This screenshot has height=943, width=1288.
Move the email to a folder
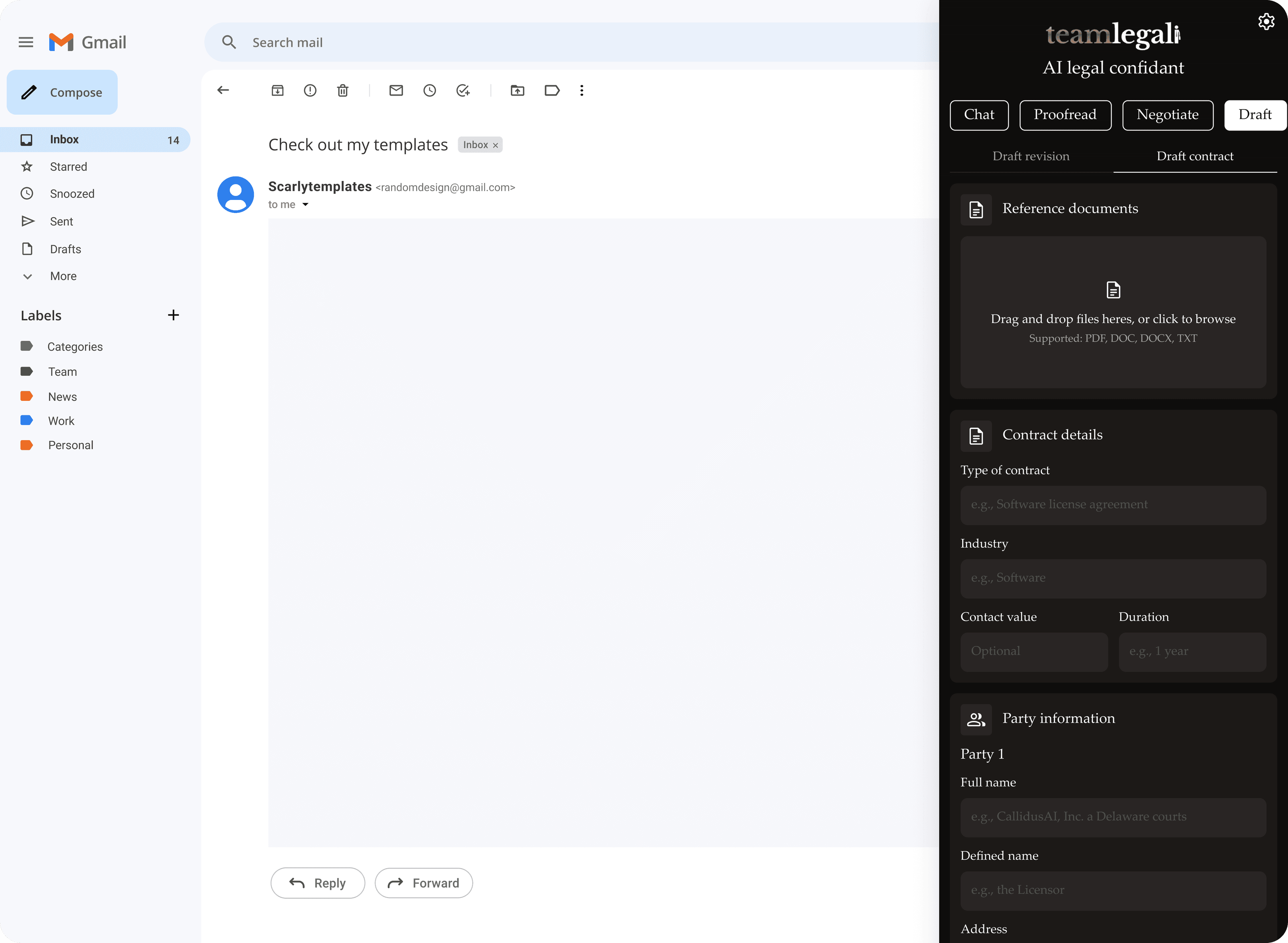click(518, 90)
